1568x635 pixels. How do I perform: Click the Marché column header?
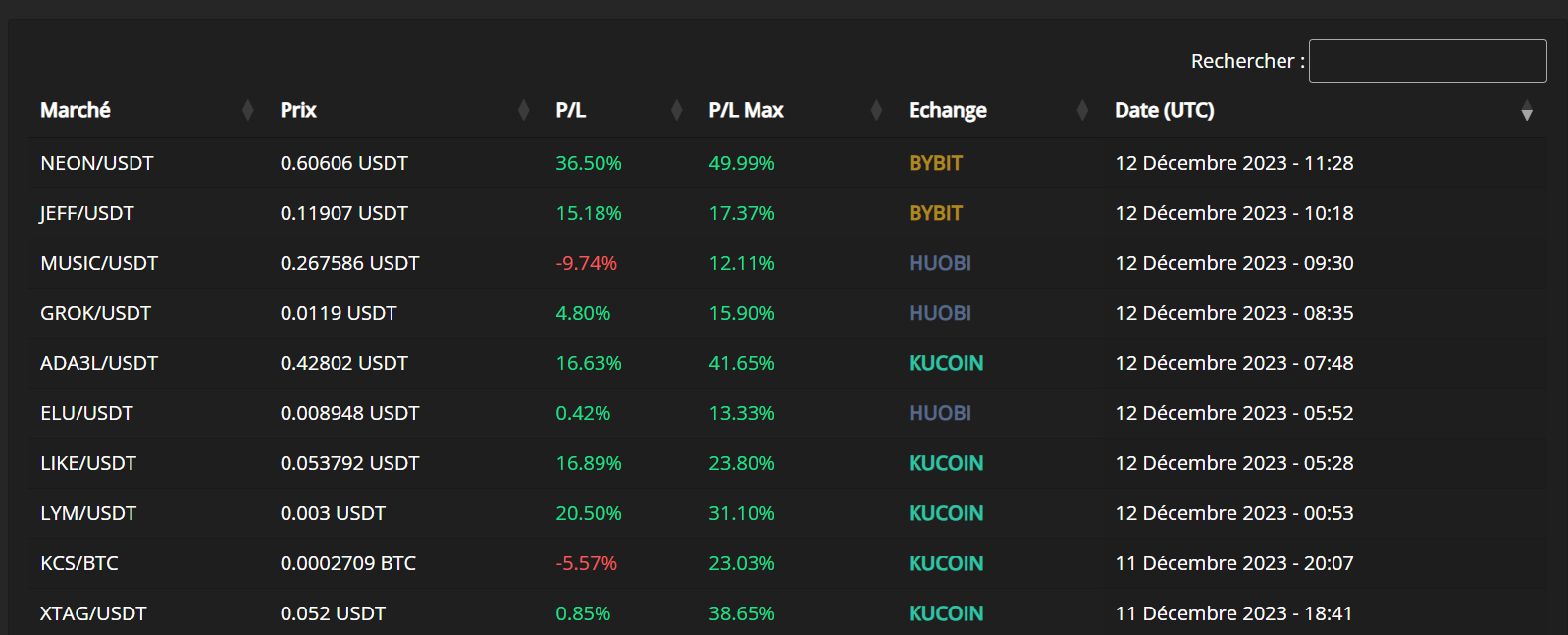coord(76,110)
